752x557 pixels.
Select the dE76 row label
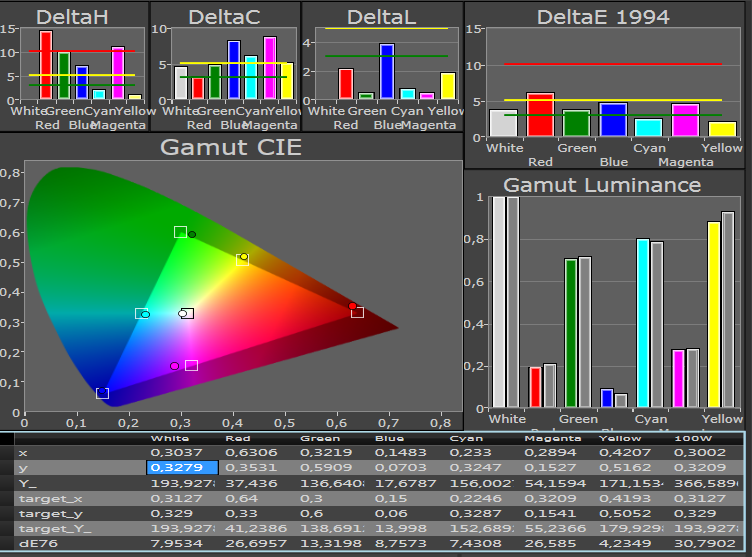point(38,544)
